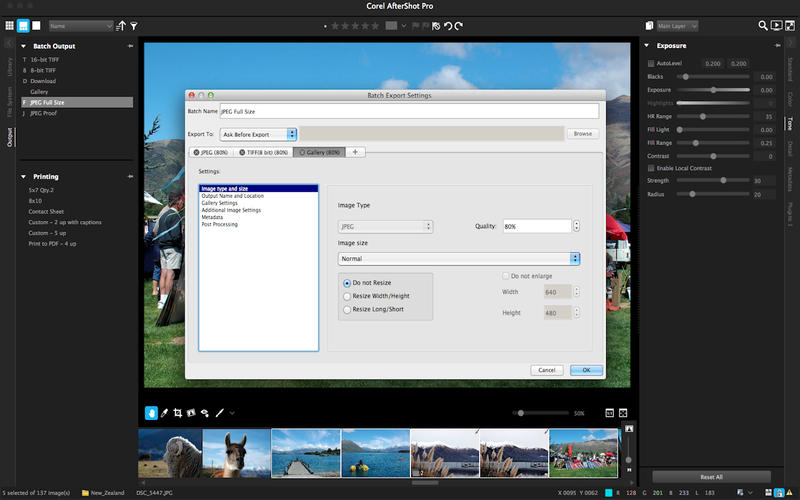The image size is (800, 500).
Task: Select Resize Width/Height radio option
Action: pyautogui.click(x=347, y=296)
